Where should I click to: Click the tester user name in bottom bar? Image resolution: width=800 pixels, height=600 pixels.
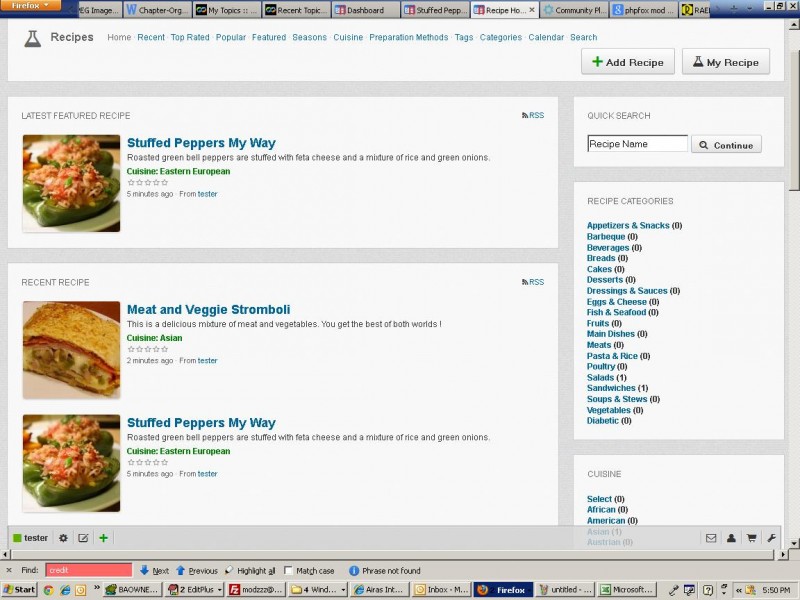(36, 538)
